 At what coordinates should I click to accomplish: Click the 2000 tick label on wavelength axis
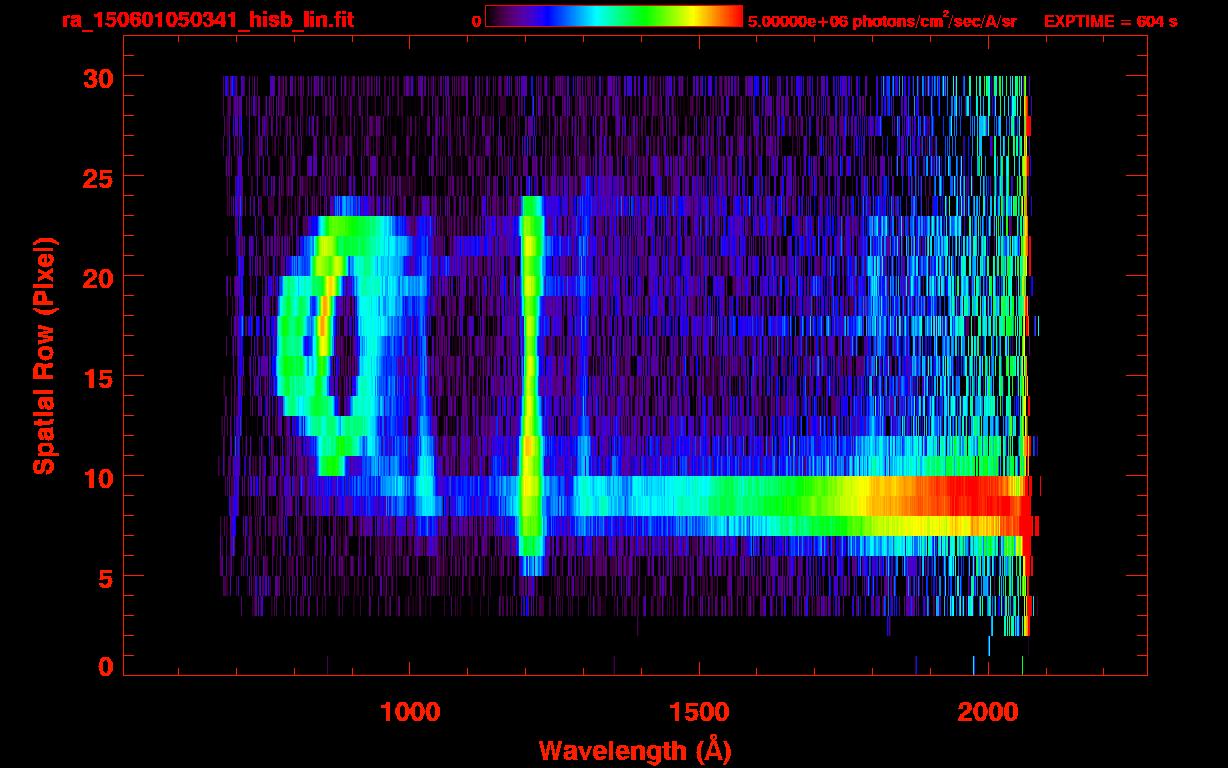tap(987, 712)
